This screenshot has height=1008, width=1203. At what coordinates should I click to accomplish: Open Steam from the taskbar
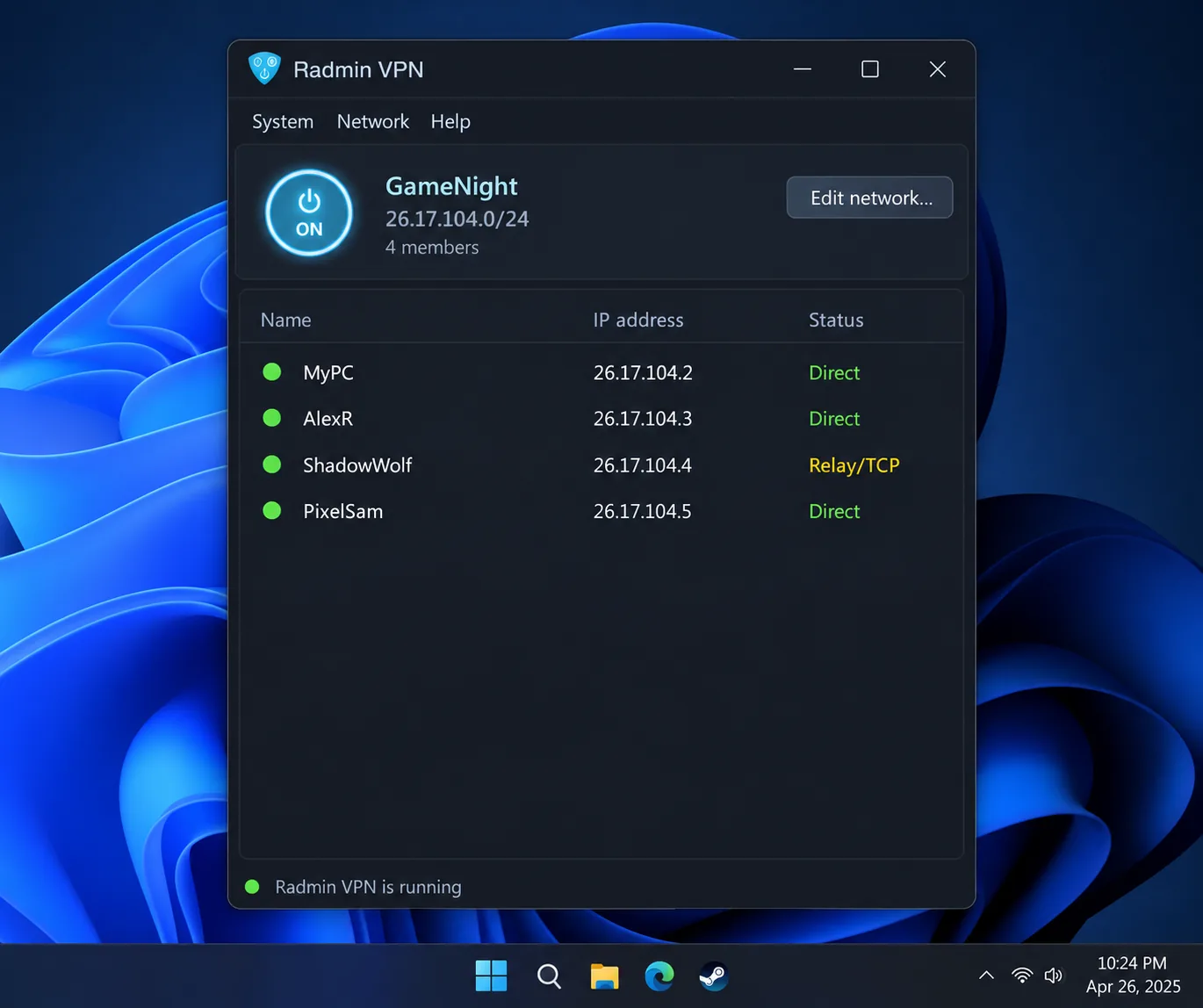pyautogui.click(x=714, y=976)
